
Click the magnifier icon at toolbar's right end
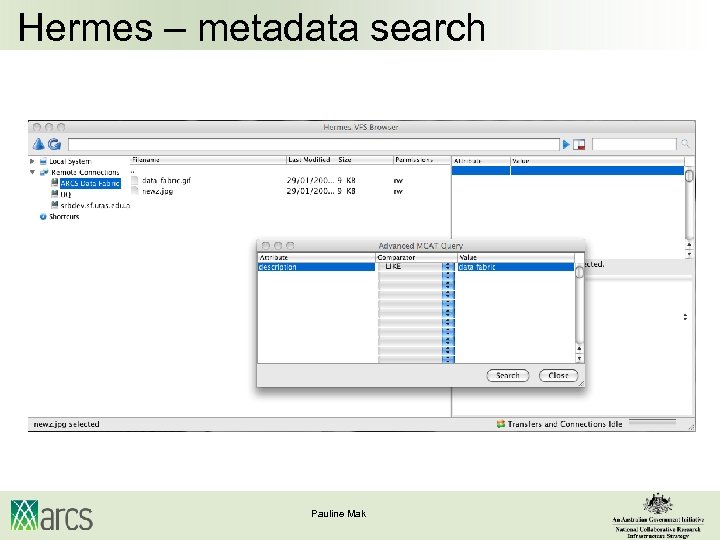[x=685, y=144]
